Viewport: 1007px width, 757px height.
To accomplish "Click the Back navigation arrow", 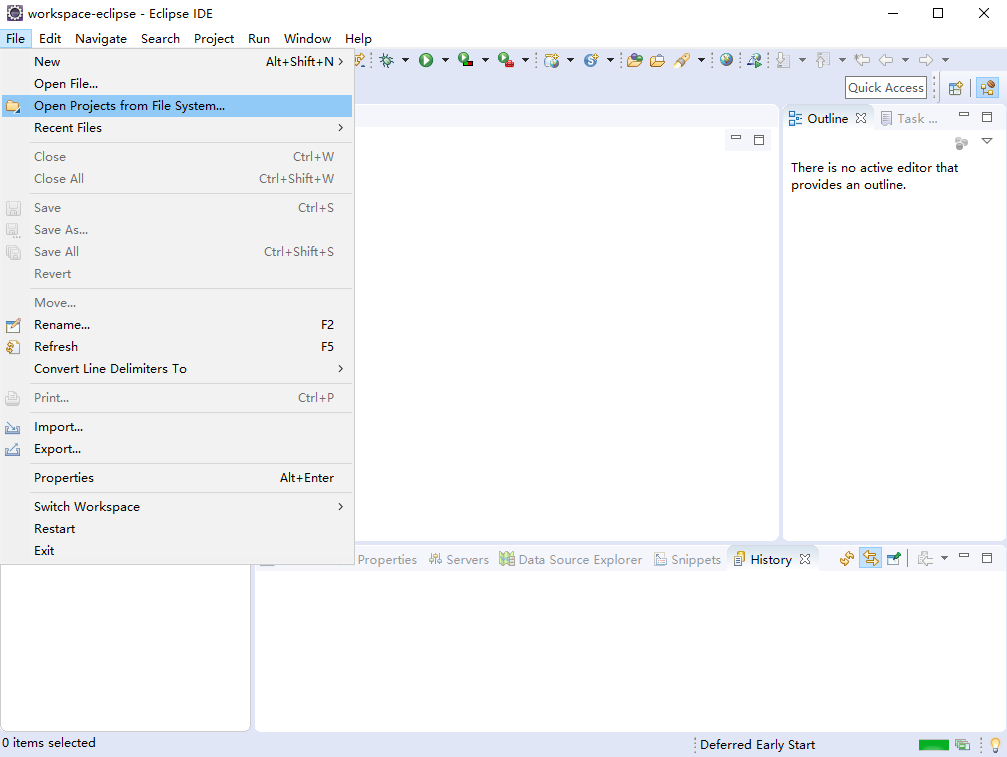I will (886, 60).
